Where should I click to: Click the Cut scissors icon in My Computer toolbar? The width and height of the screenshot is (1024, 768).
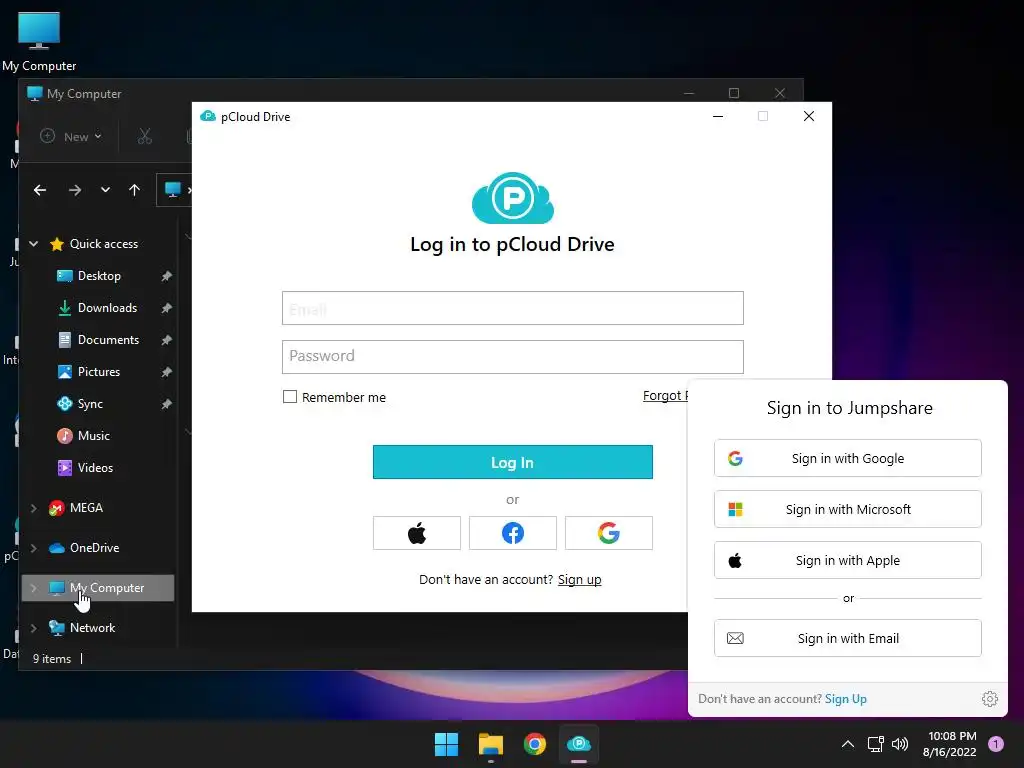click(144, 136)
